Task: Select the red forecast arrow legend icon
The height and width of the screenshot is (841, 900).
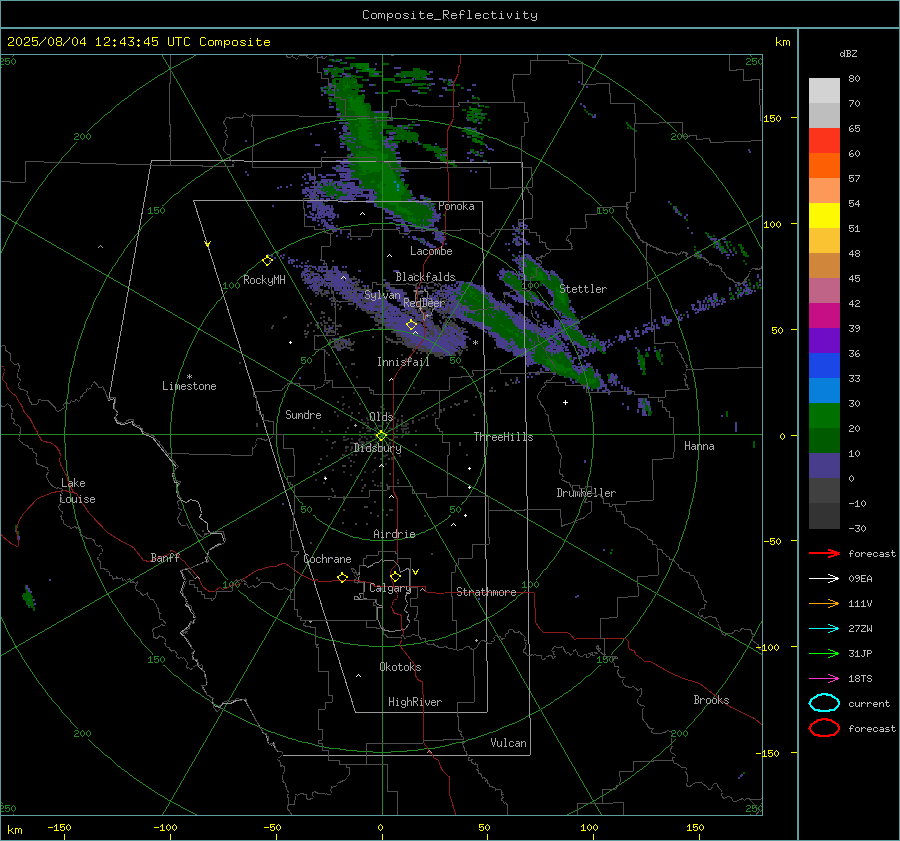Action: (824, 553)
